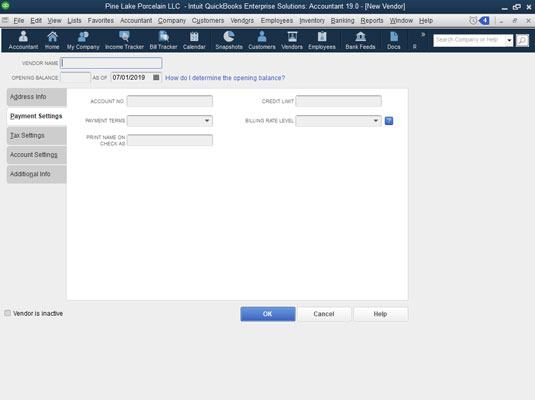The width and height of the screenshot is (535, 400).
Task: Toggle Vendor is inactive checkbox
Action: (8, 313)
